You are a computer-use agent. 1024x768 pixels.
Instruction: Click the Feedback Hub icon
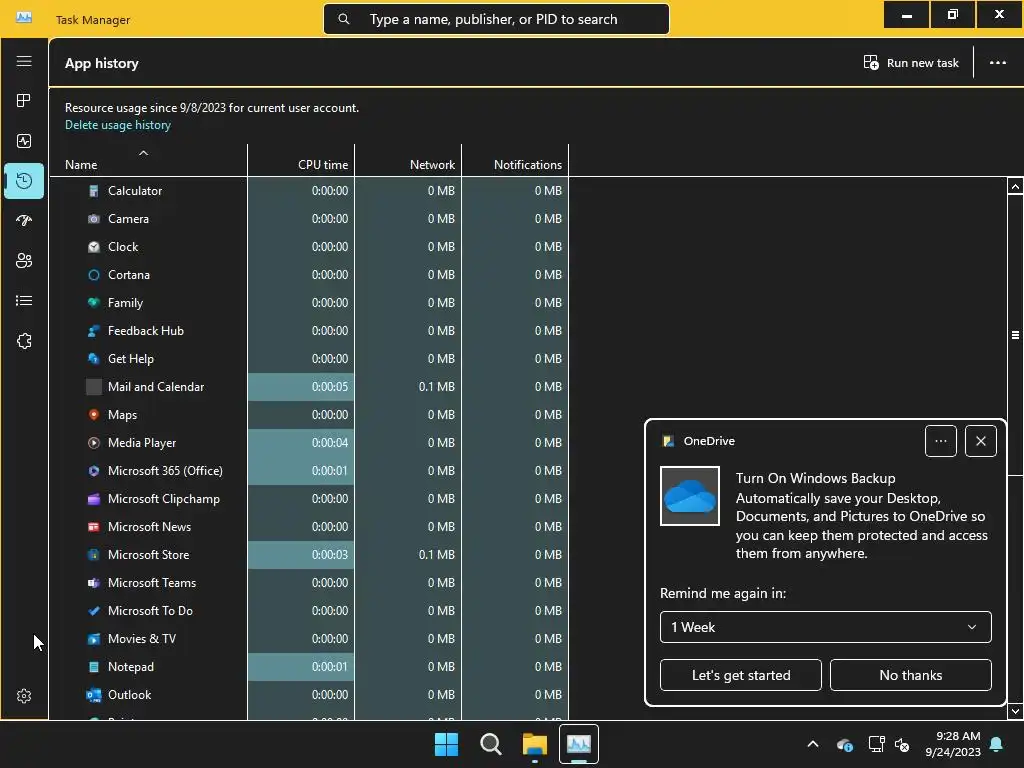[94, 331]
